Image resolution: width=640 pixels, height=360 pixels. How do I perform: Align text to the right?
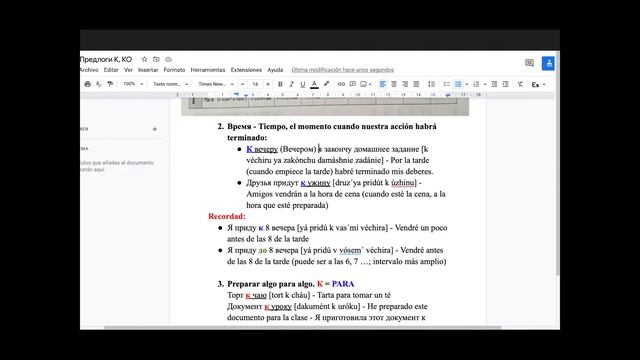(x=405, y=84)
